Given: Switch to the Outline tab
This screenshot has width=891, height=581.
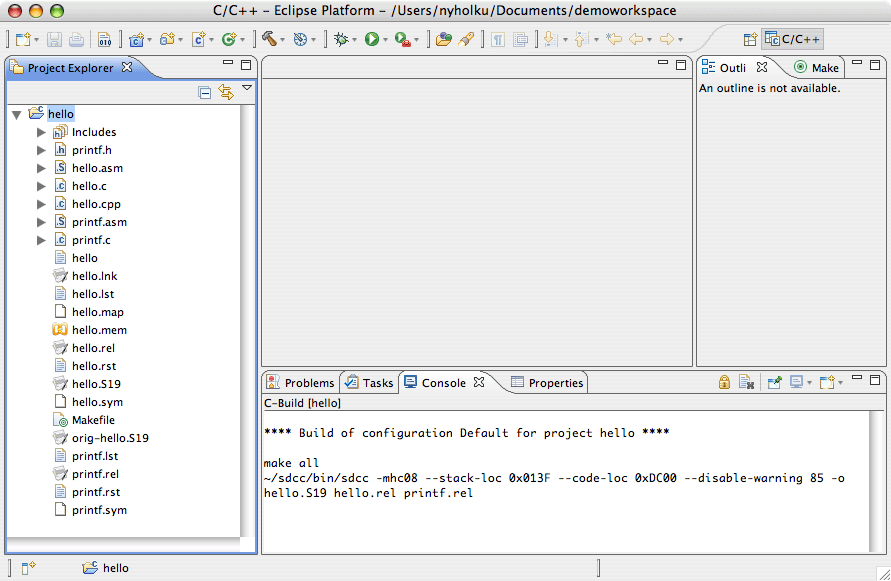Looking at the screenshot, I should [732, 68].
